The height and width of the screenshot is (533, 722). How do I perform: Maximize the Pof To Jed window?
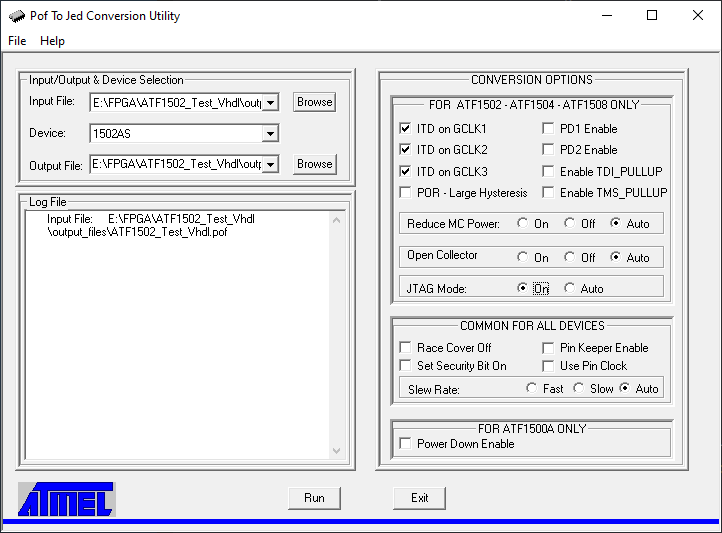click(x=652, y=16)
